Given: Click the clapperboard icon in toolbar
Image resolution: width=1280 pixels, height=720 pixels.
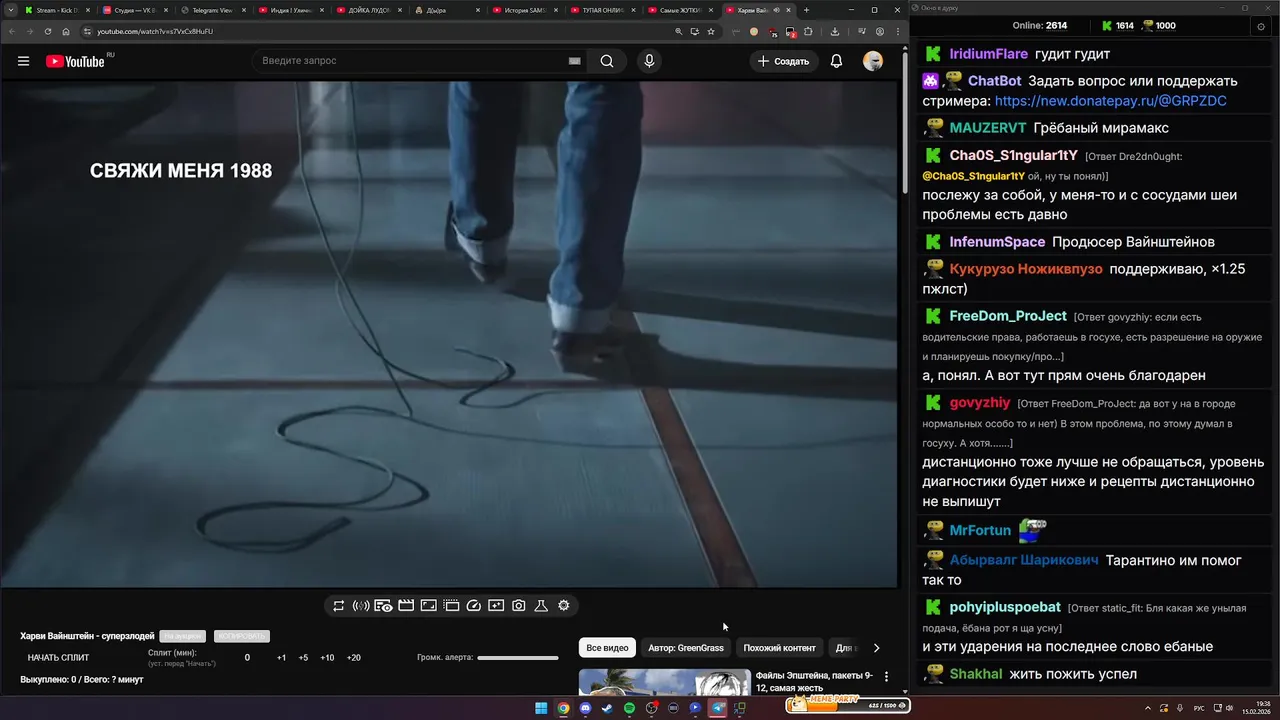Looking at the screenshot, I should 406,605.
